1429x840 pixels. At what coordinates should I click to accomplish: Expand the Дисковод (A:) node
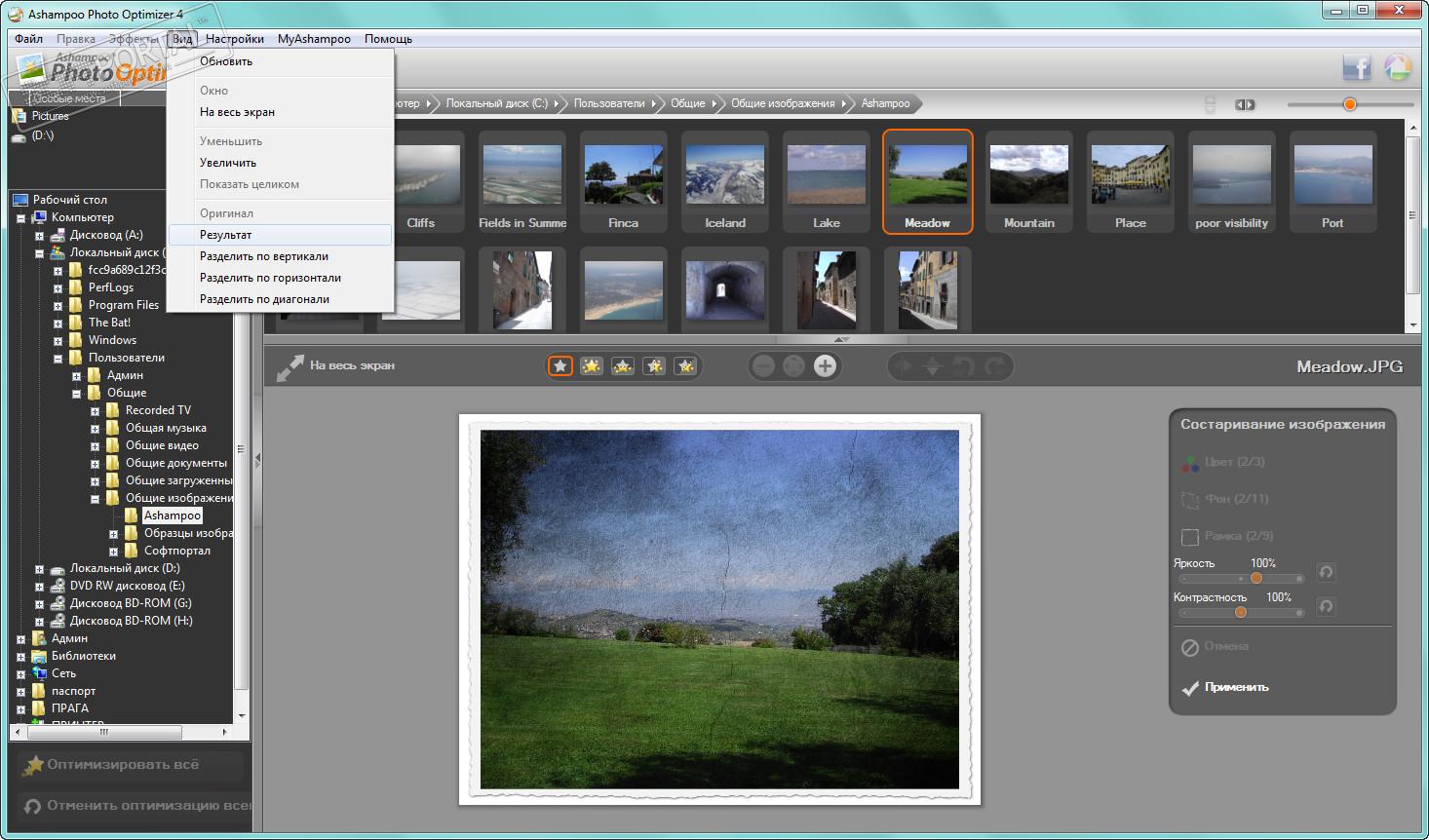coord(39,236)
